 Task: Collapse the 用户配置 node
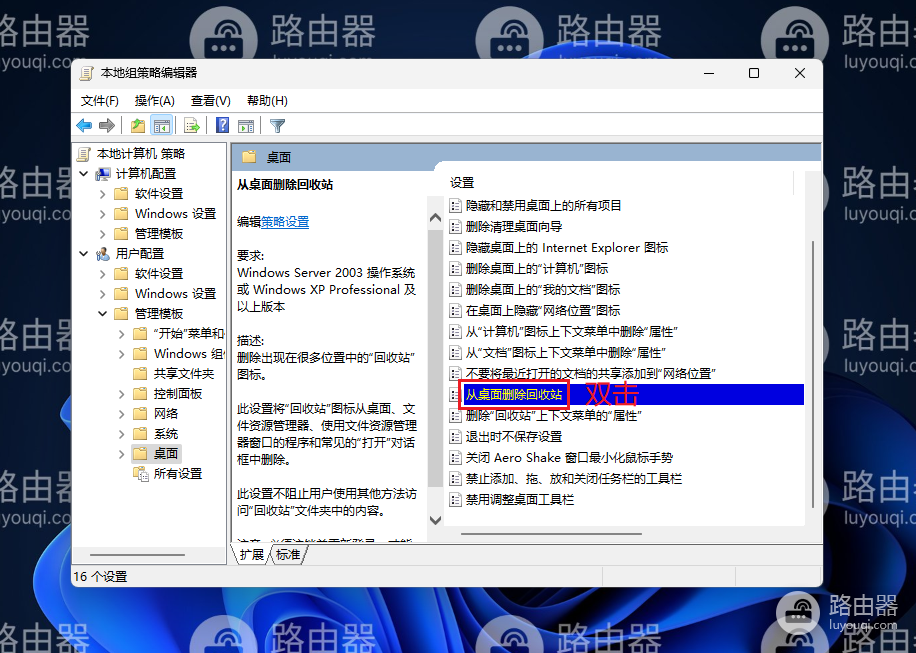[84, 254]
